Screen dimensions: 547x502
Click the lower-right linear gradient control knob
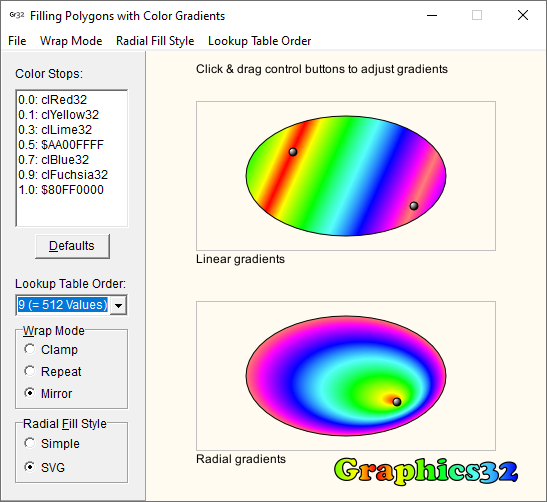(414, 206)
